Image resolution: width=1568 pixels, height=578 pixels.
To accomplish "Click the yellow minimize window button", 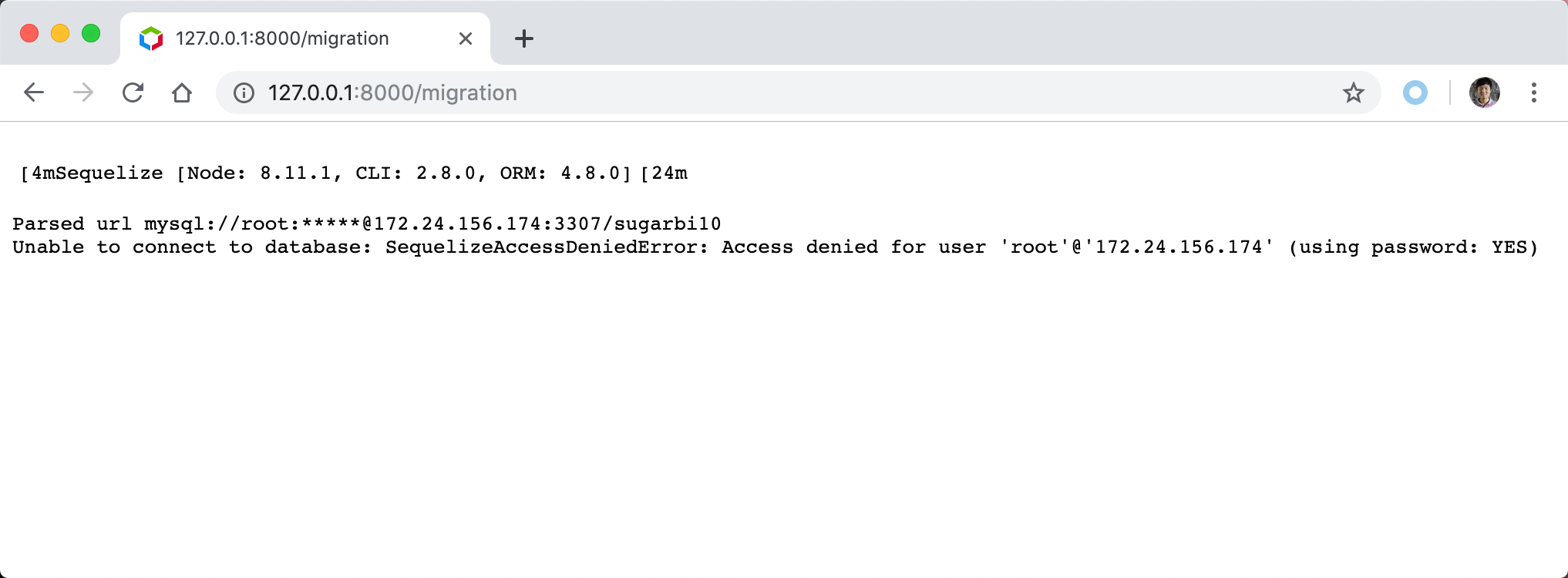I will (60, 34).
